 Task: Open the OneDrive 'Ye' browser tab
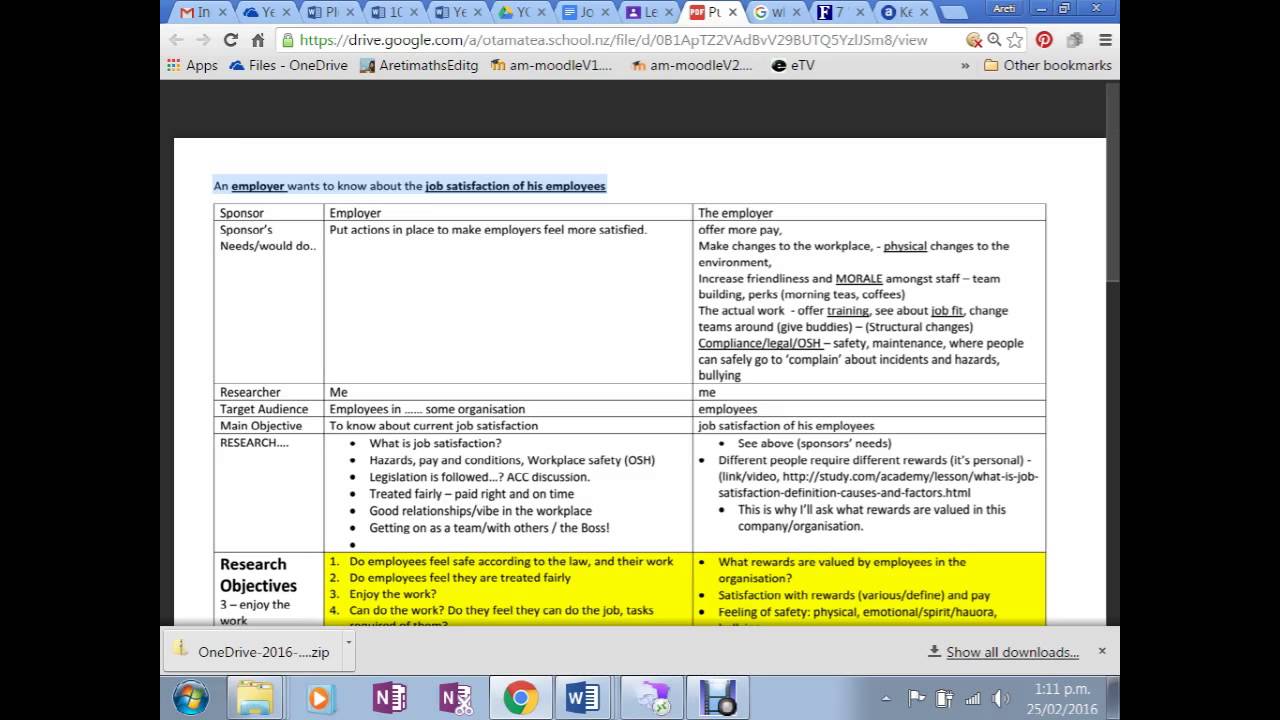(265, 13)
